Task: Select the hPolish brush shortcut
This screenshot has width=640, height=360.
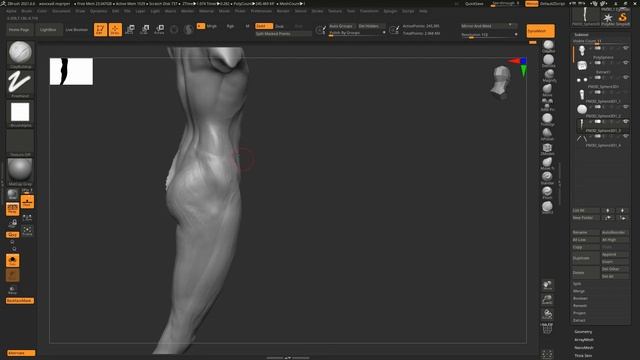Action: coord(547,134)
